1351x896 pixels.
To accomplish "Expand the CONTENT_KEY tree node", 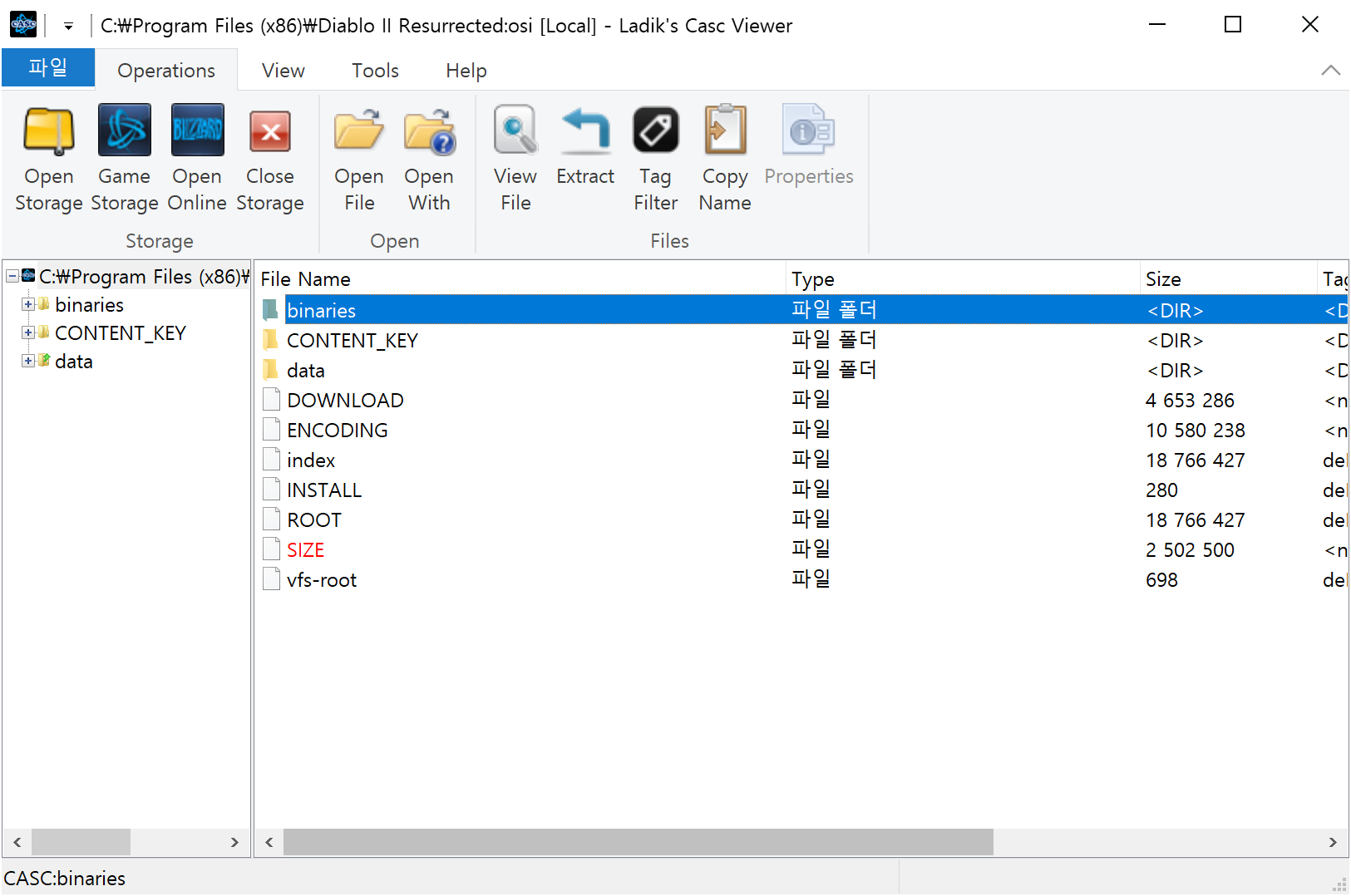I will [x=28, y=332].
